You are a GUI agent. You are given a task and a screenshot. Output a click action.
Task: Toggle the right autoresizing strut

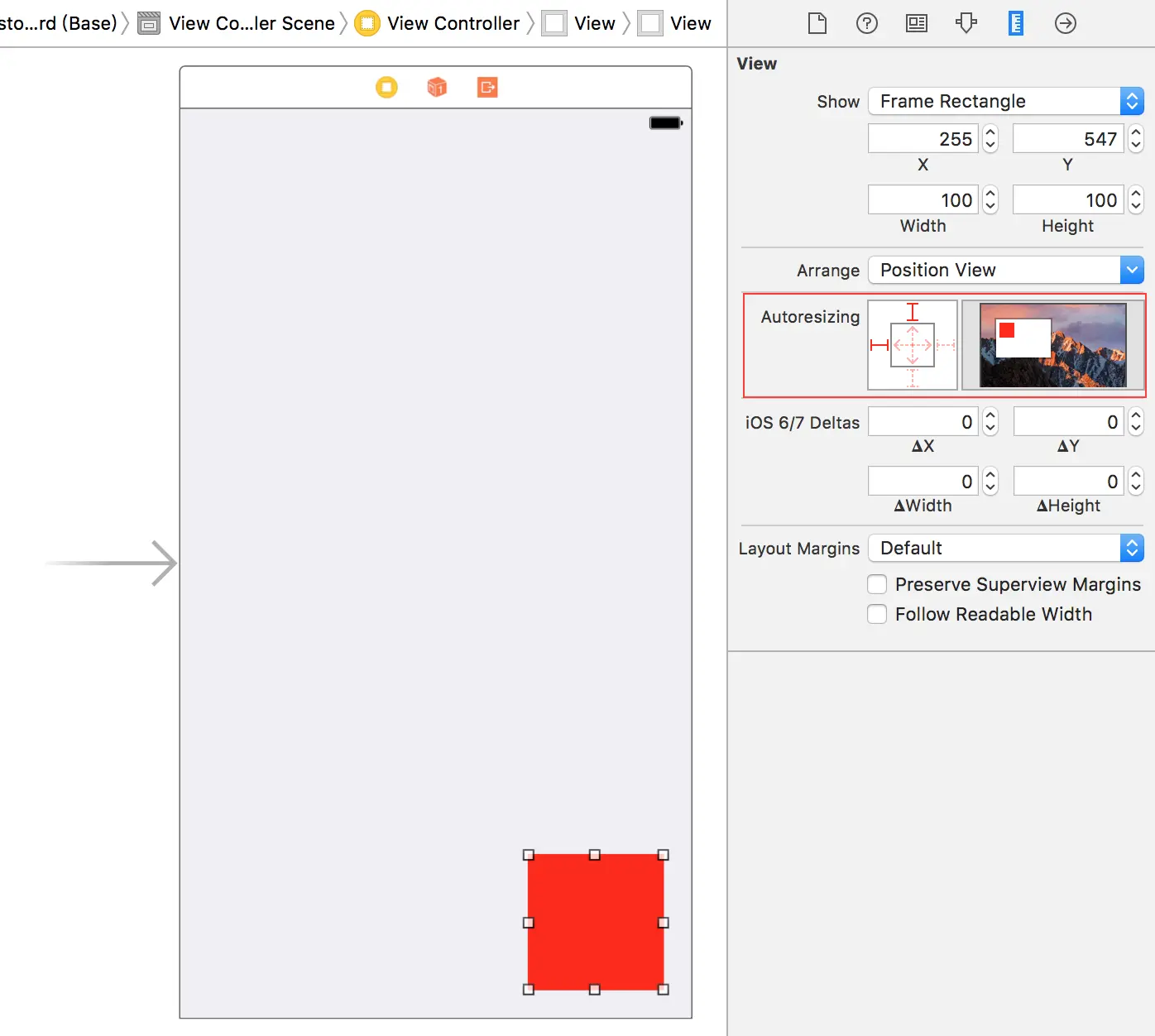946,345
